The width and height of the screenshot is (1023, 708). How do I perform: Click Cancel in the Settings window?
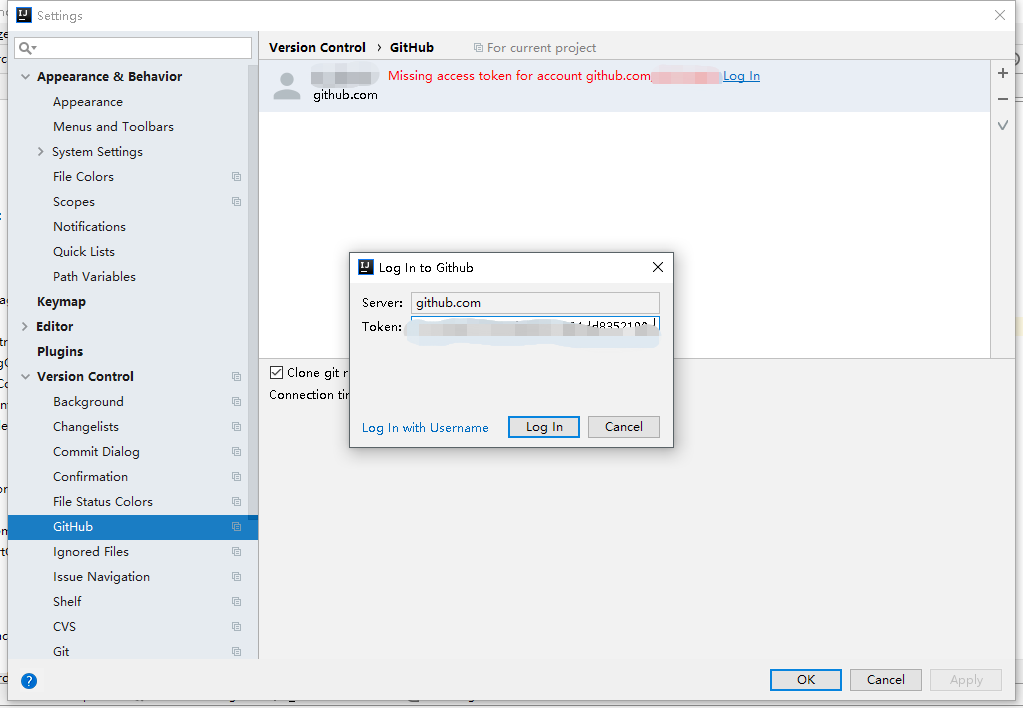click(x=885, y=679)
